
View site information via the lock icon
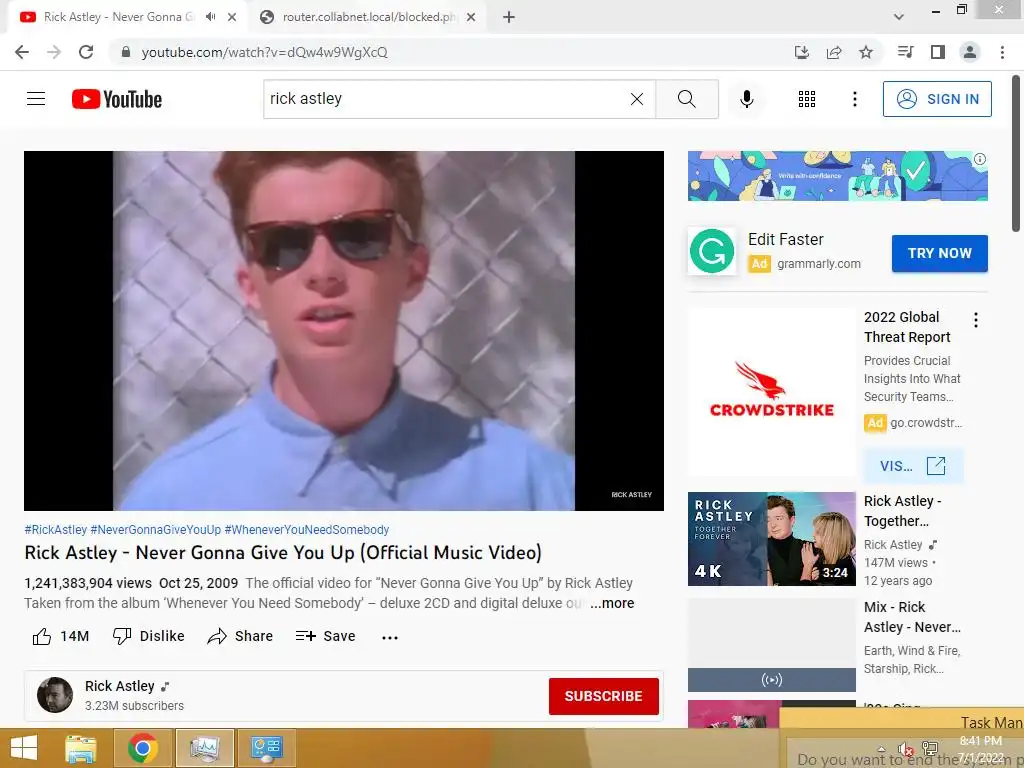point(126,52)
